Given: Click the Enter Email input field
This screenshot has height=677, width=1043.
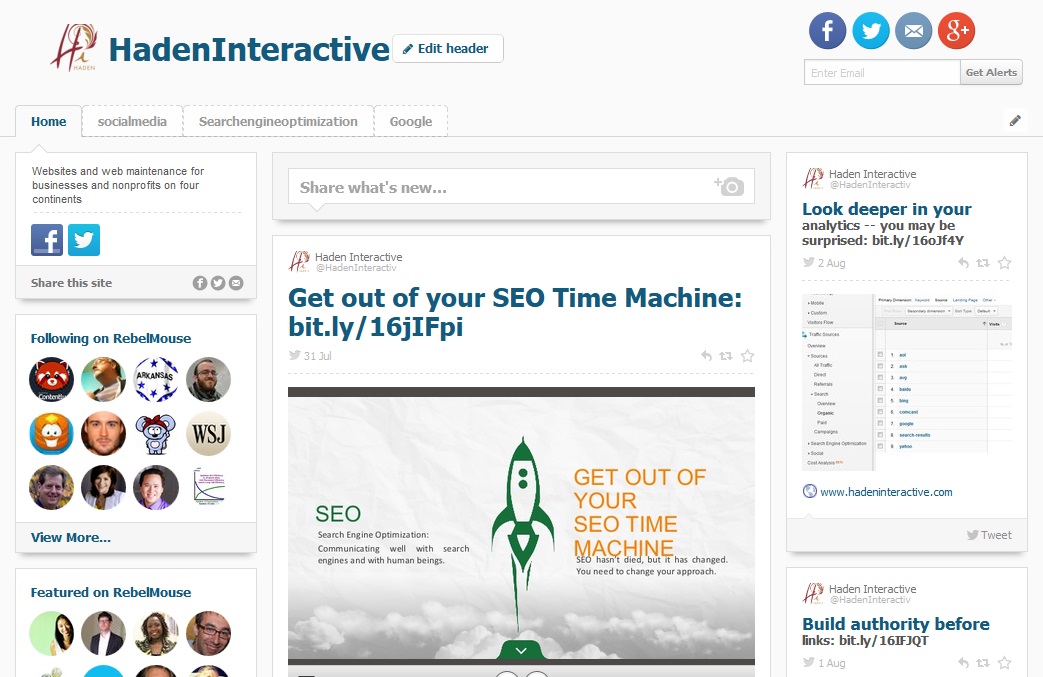Looking at the screenshot, I should click(x=882, y=72).
